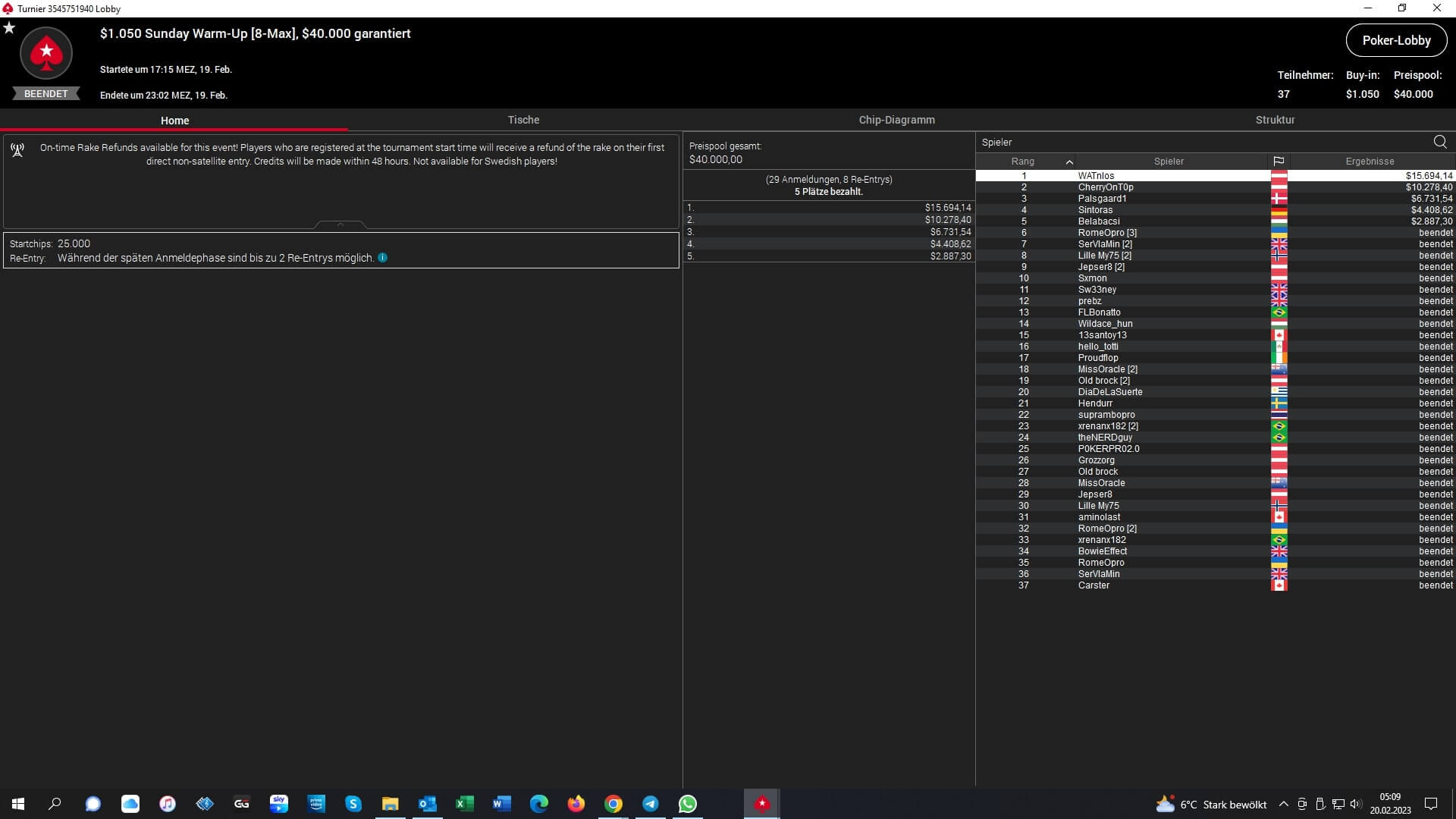Click the broadcast antenna icon in announcement box
1456x819 pixels.
[x=17, y=149]
